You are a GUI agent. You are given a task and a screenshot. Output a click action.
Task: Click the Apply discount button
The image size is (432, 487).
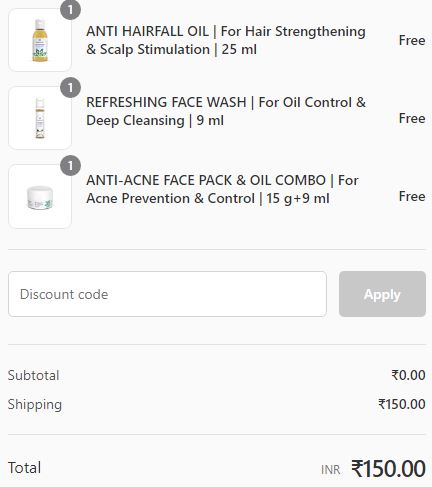tap(382, 294)
